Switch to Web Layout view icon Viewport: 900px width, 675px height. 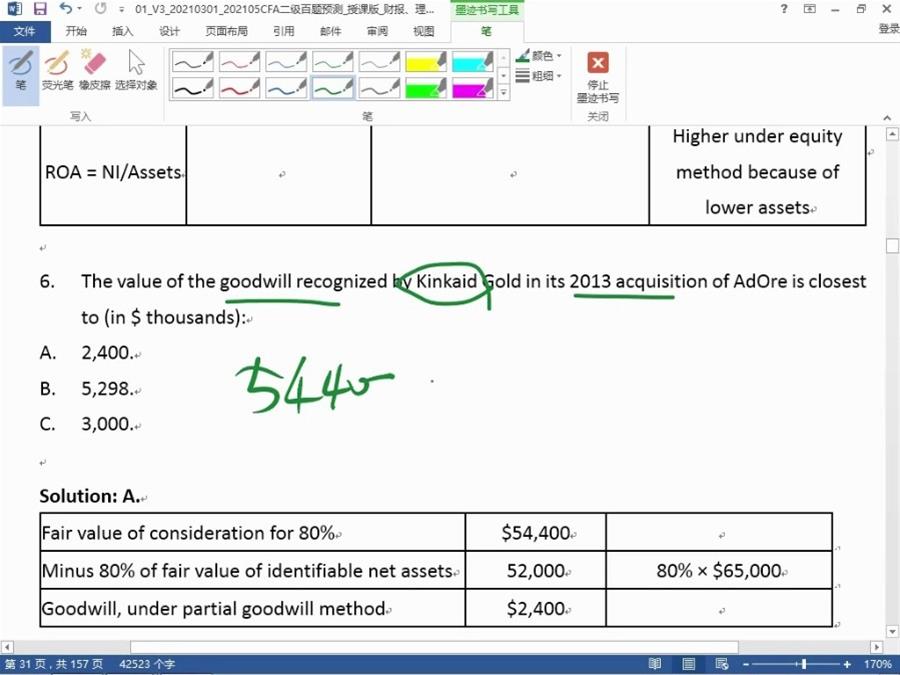[721, 664]
